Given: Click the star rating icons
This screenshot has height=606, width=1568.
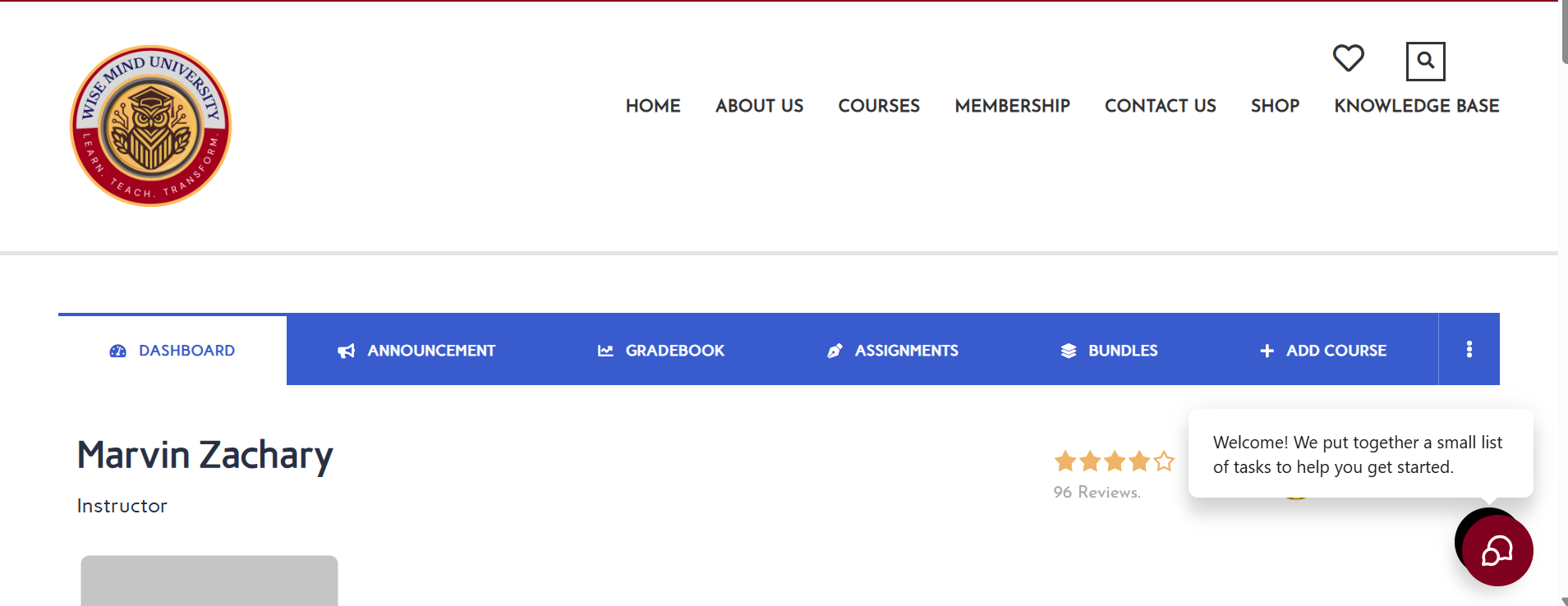Looking at the screenshot, I should pyautogui.click(x=1114, y=461).
